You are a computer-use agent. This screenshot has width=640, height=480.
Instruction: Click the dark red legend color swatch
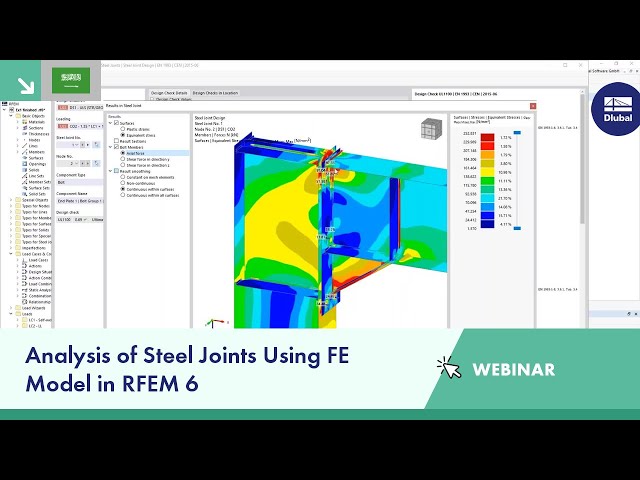[488, 137]
